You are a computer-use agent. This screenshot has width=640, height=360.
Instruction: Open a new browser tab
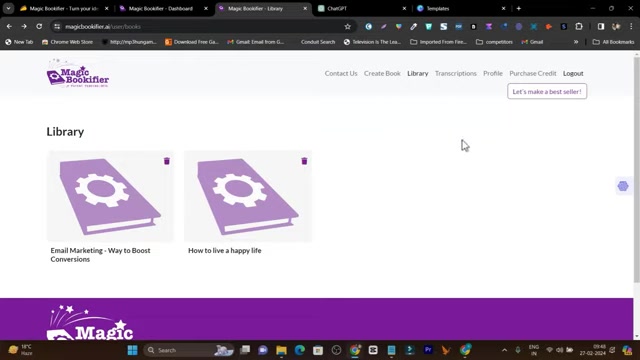click(x=518, y=9)
